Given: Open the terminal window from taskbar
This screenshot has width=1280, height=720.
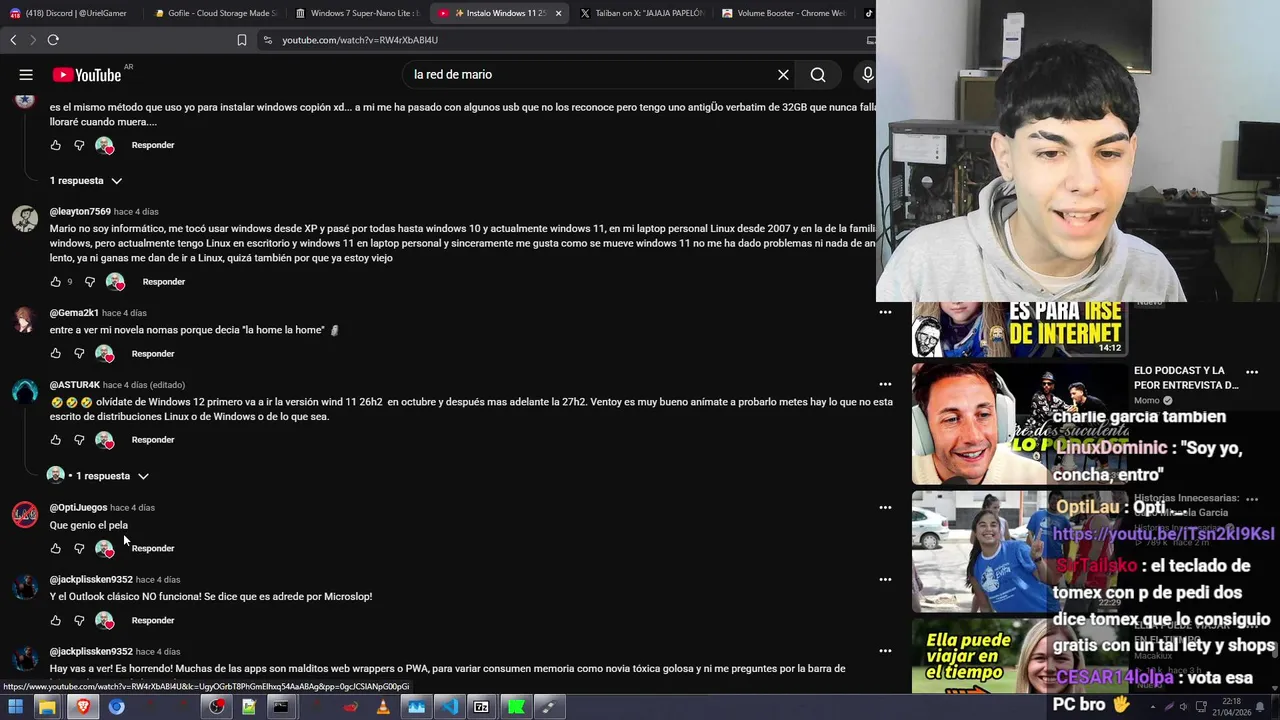Looking at the screenshot, I should tap(281, 707).
